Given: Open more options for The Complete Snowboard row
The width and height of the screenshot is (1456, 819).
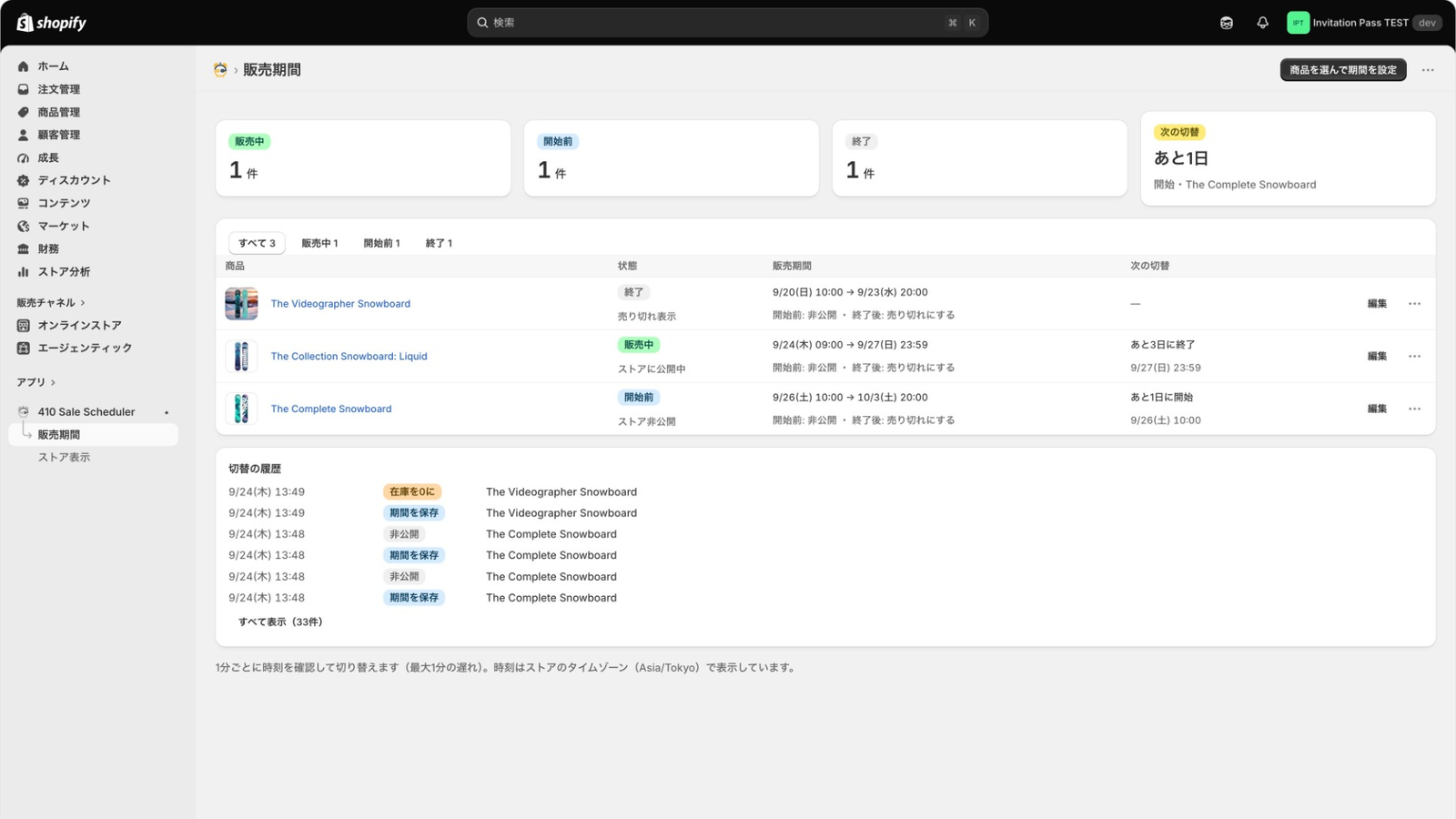Looking at the screenshot, I should (x=1414, y=409).
